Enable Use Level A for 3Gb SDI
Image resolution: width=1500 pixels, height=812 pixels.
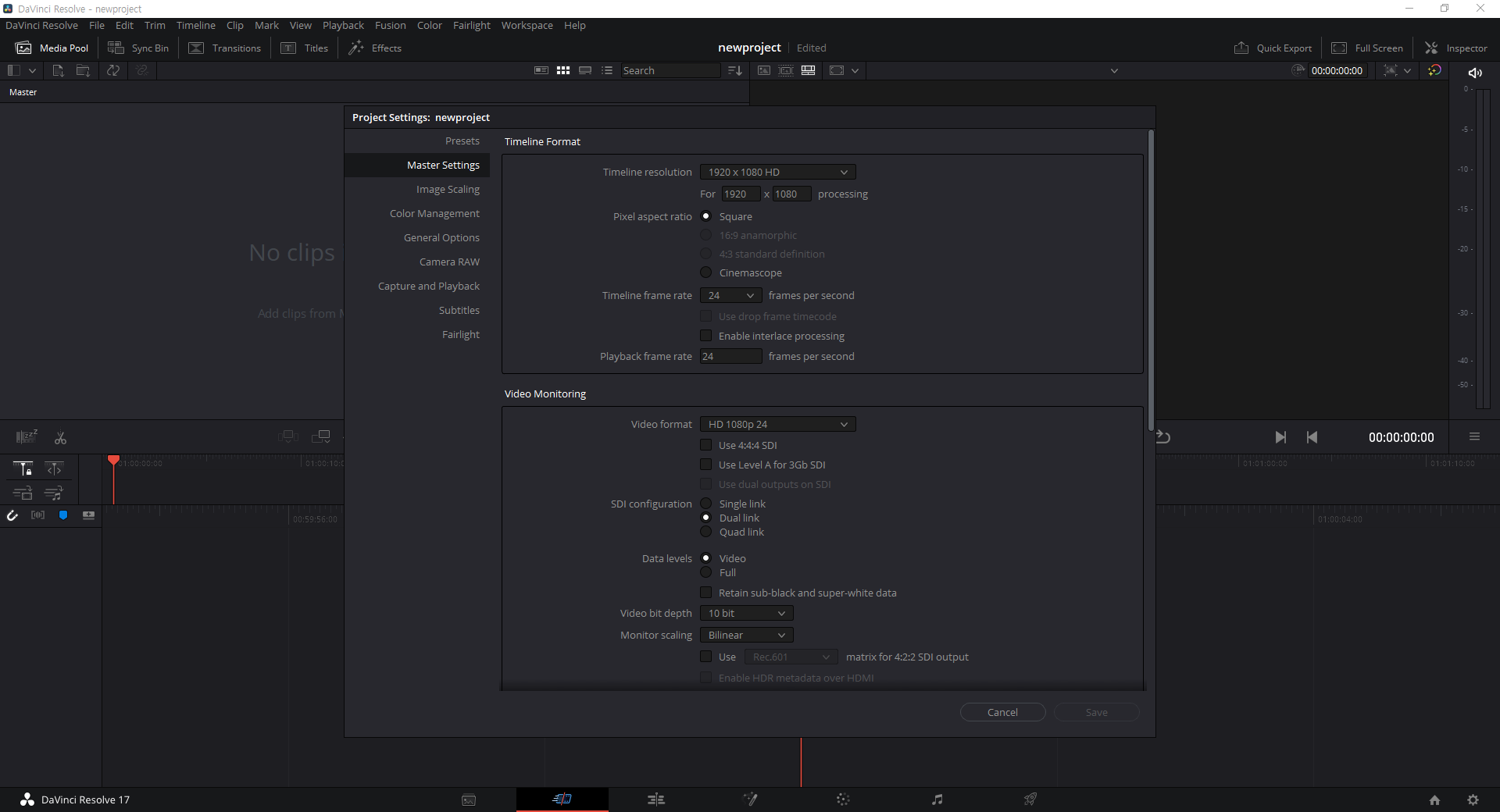pos(706,465)
